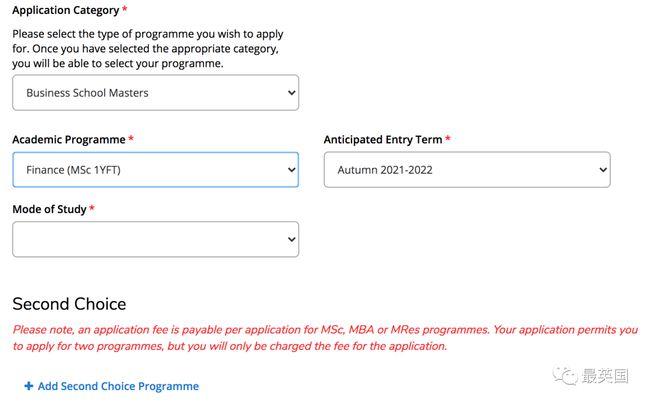Click the chevron beside Autumn 2021-2022

pos(602,170)
